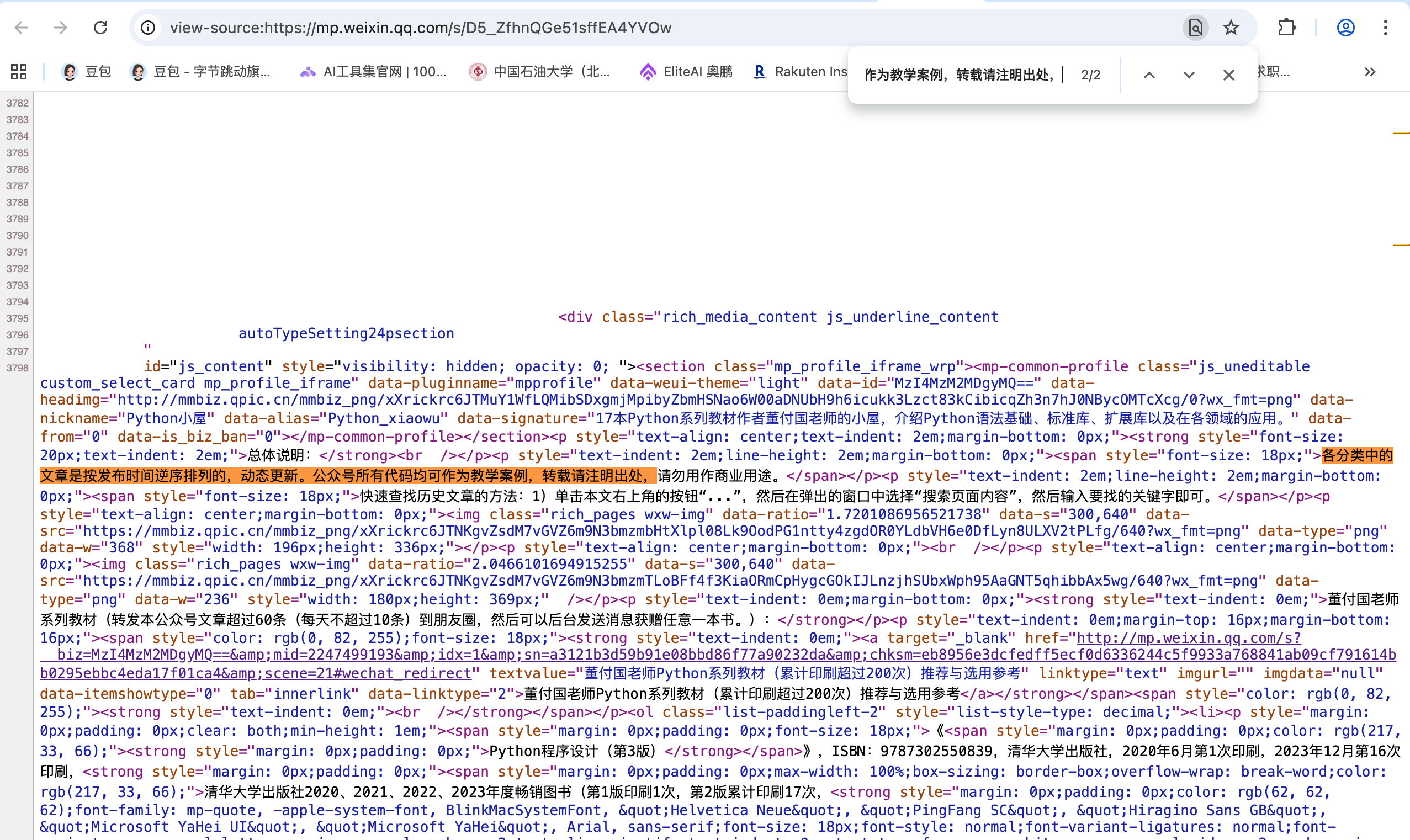Viewport: 1410px width, 840px height.
Task: Open the Chrome profile avatar
Action: [x=1345, y=28]
